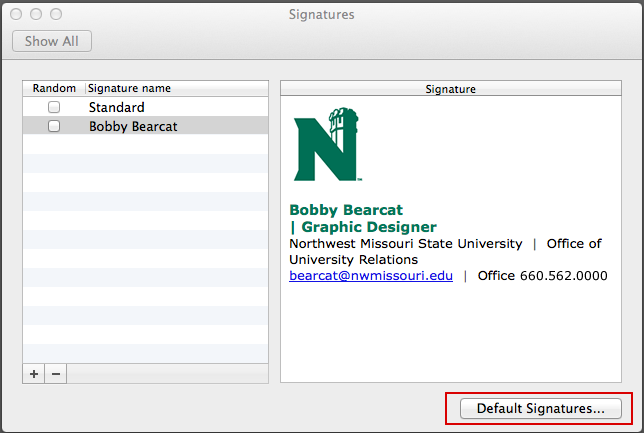
Task: Select the Standard signature row
Action: [x=145, y=107]
